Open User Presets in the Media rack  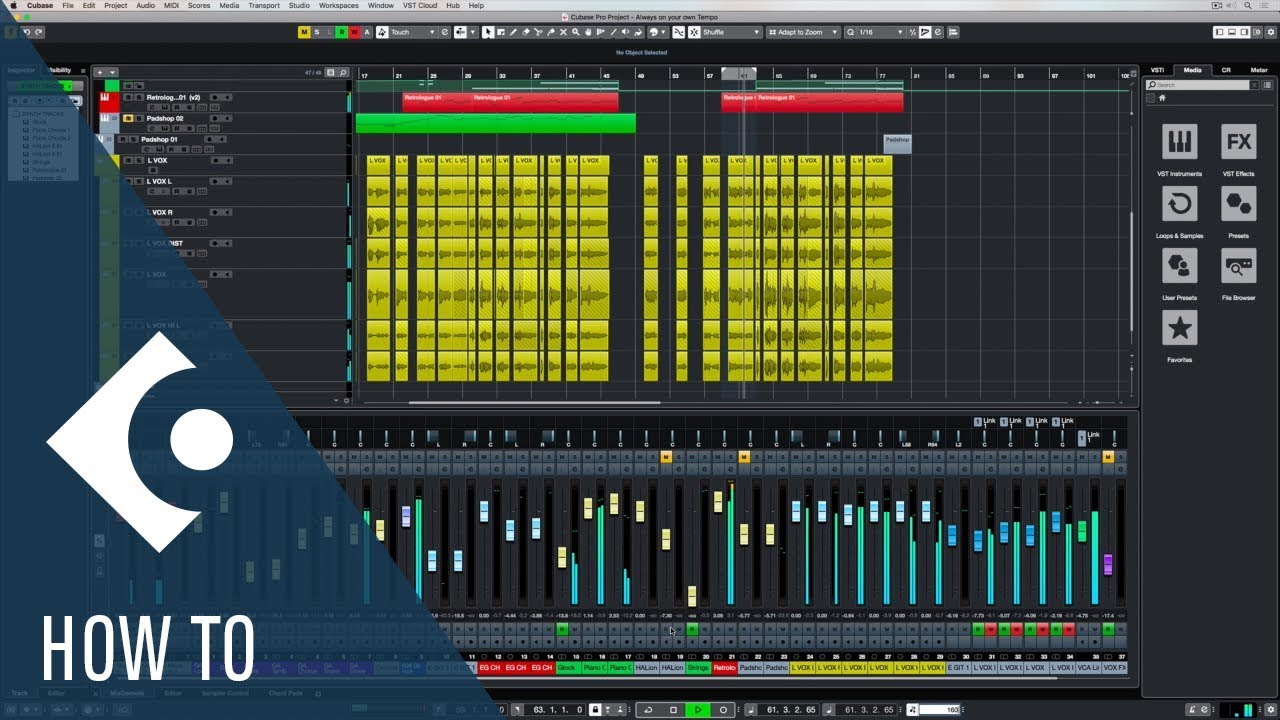(x=1180, y=266)
